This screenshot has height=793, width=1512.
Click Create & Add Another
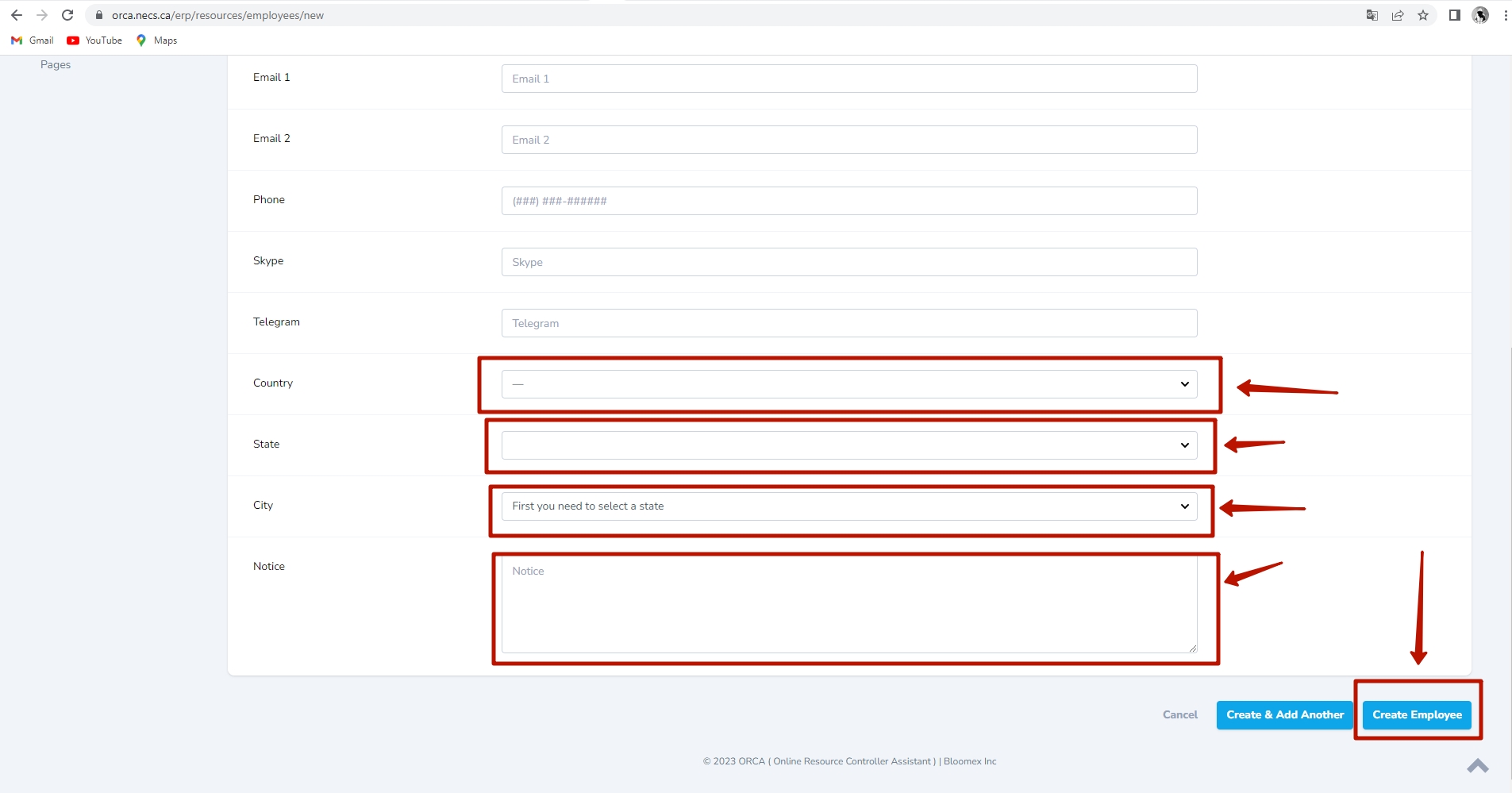click(x=1285, y=715)
